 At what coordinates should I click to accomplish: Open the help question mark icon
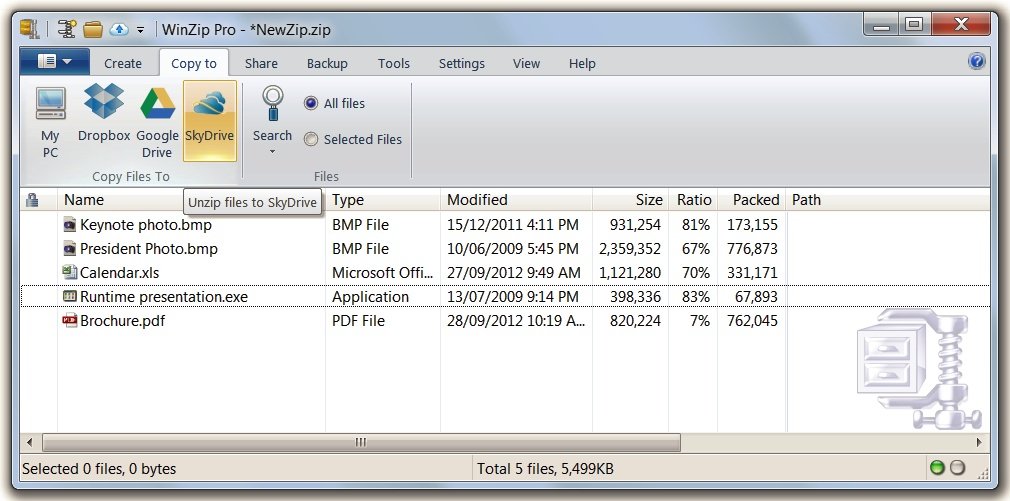(x=977, y=62)
